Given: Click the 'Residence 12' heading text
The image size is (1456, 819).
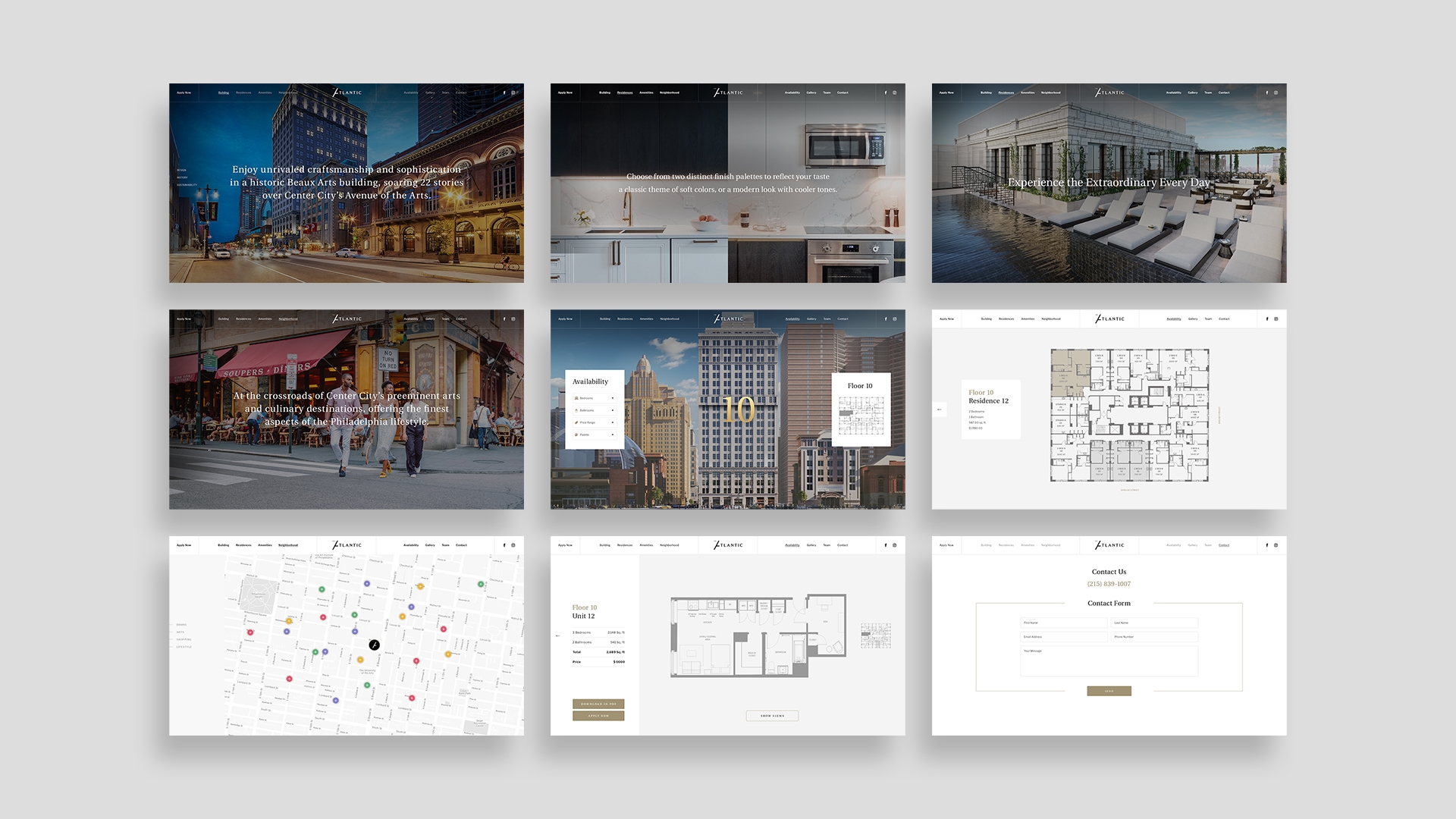Looking at the screenshot, I should click(x=989, y=401).
